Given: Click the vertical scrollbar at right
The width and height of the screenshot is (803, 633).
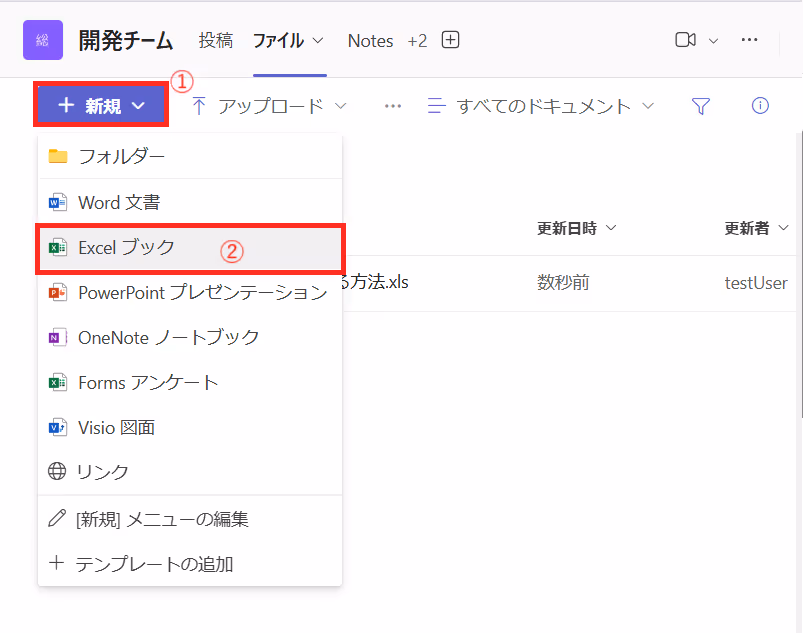Looking at the screenshot, I should 800,274.
